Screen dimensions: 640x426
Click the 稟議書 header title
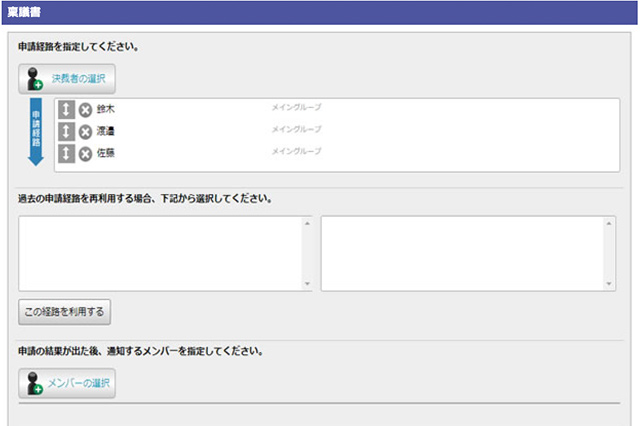click(x=24, y=12)
